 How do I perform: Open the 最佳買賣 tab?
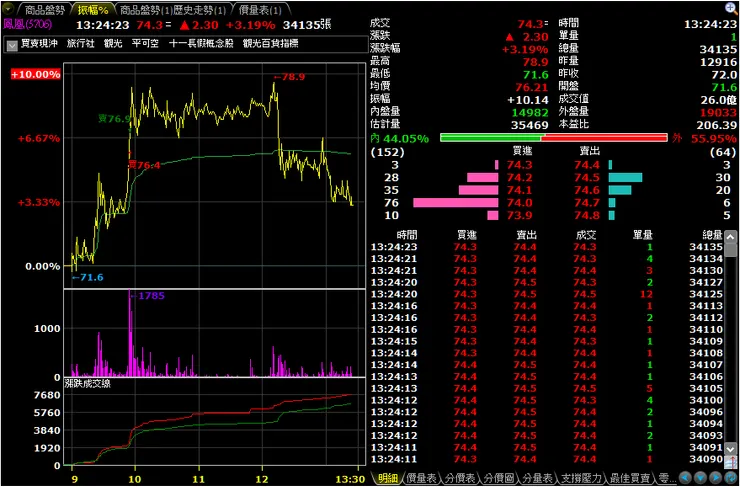(x=630, y=478)
